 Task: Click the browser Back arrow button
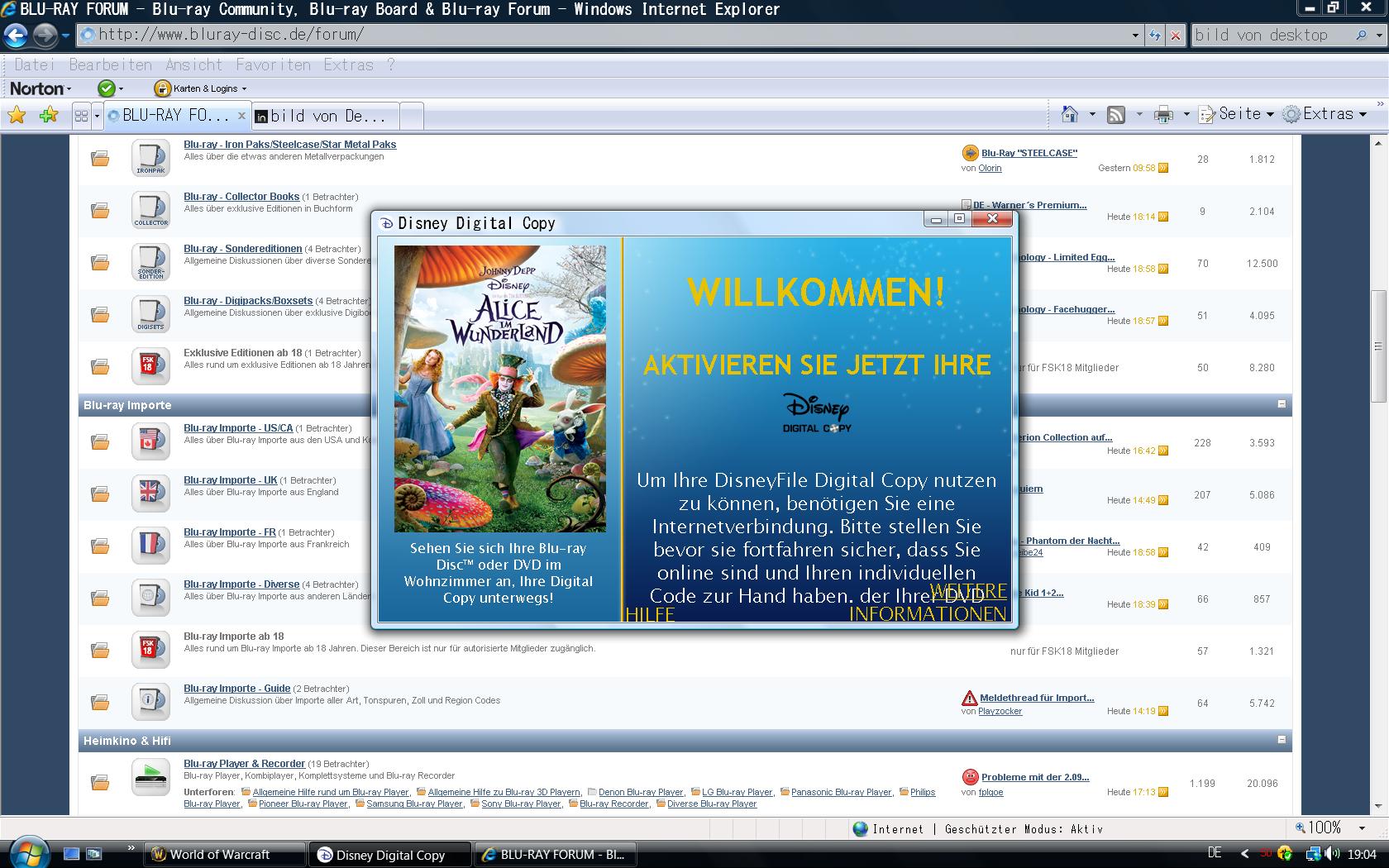click(16, 35)
